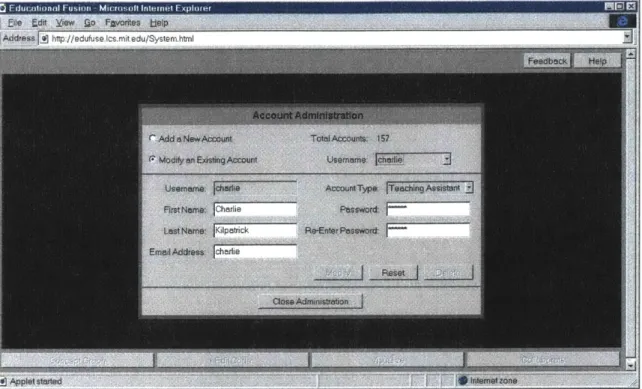Click the page scrollbar up arrow
This screenshot has height=389, width=642.
pyautogui.click(x=631, y=54)
